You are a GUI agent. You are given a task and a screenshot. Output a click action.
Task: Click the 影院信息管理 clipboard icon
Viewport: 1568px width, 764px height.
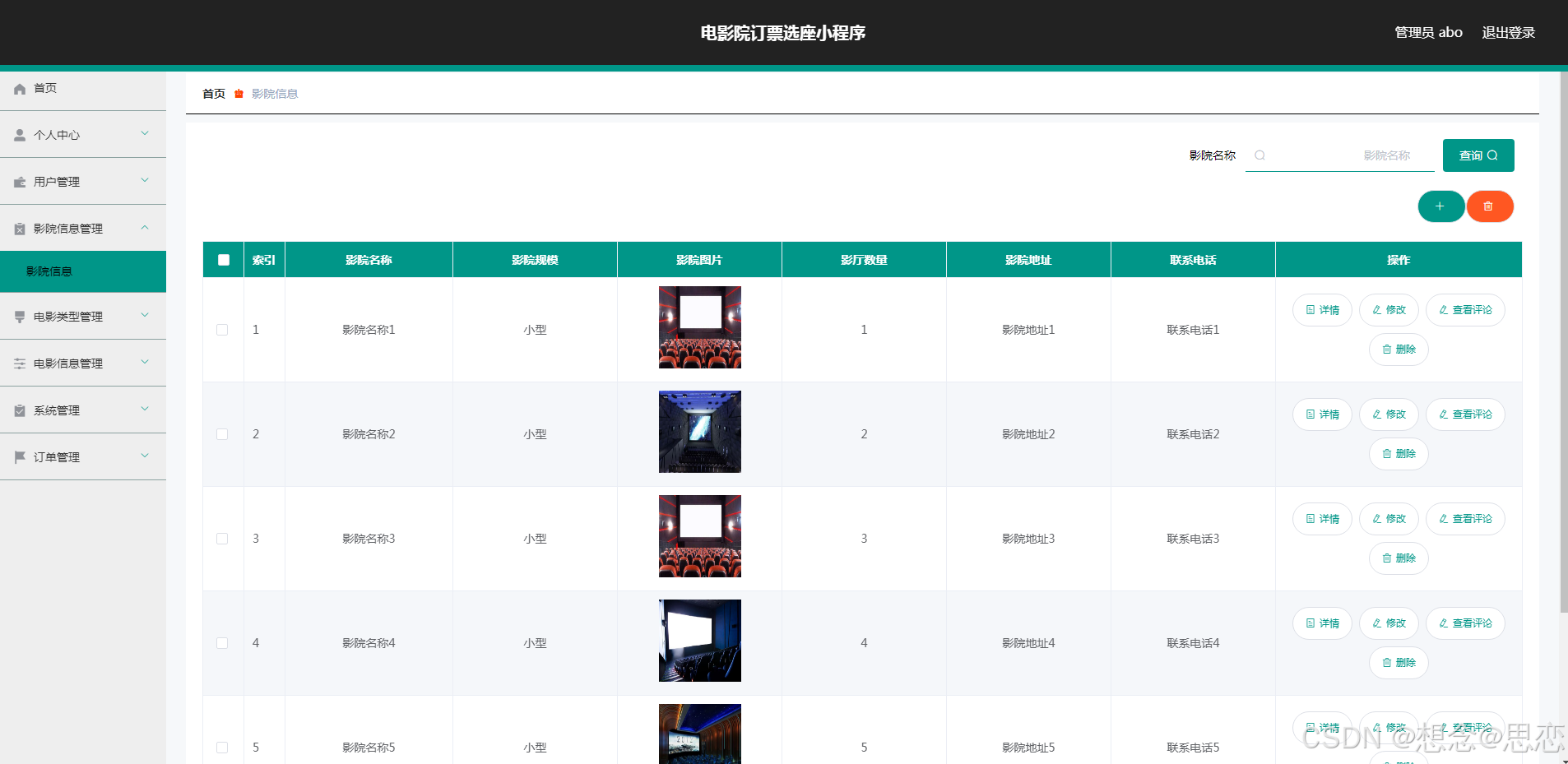point(20,229)
